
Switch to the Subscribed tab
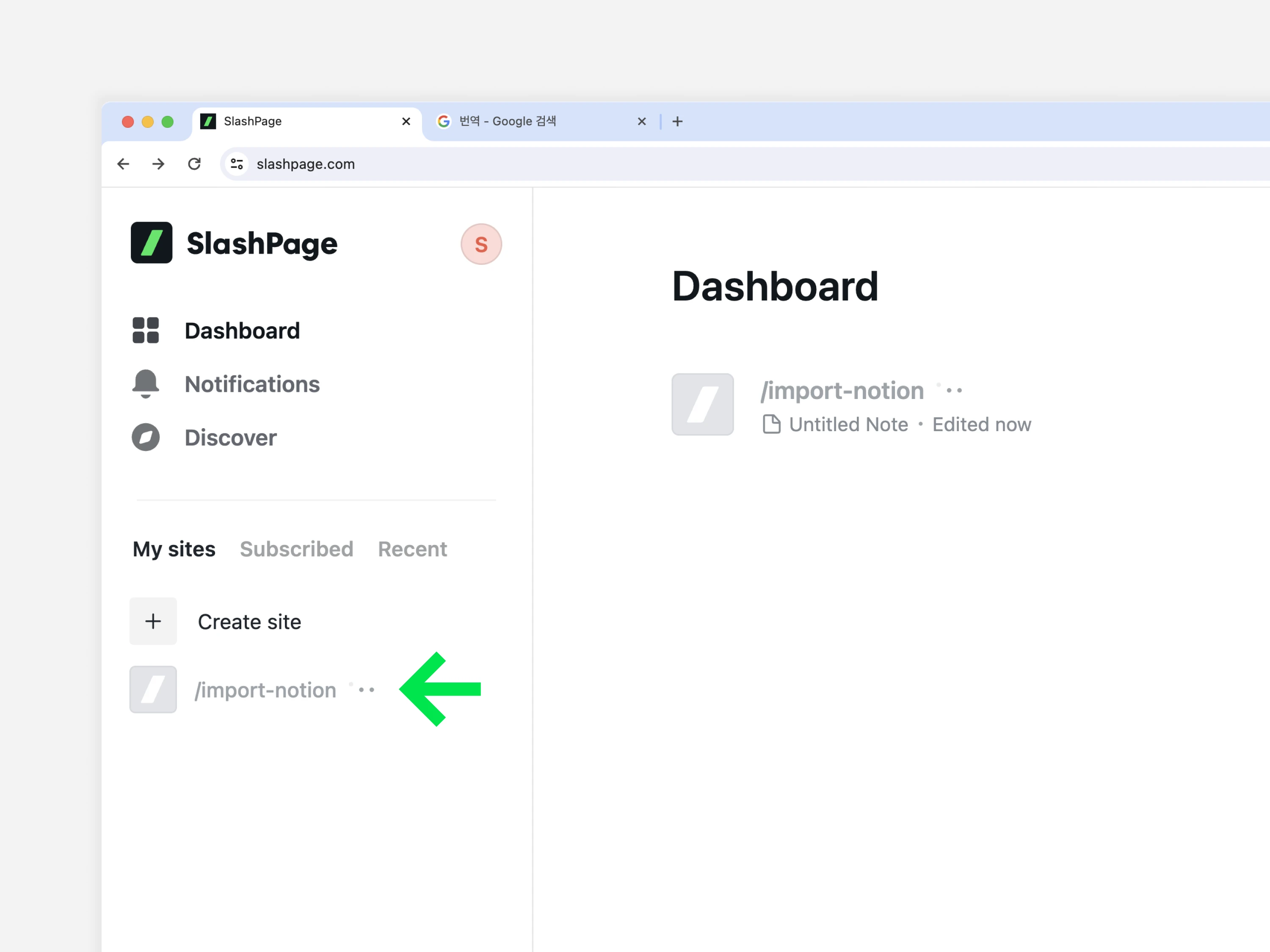[x=296, y=549]
